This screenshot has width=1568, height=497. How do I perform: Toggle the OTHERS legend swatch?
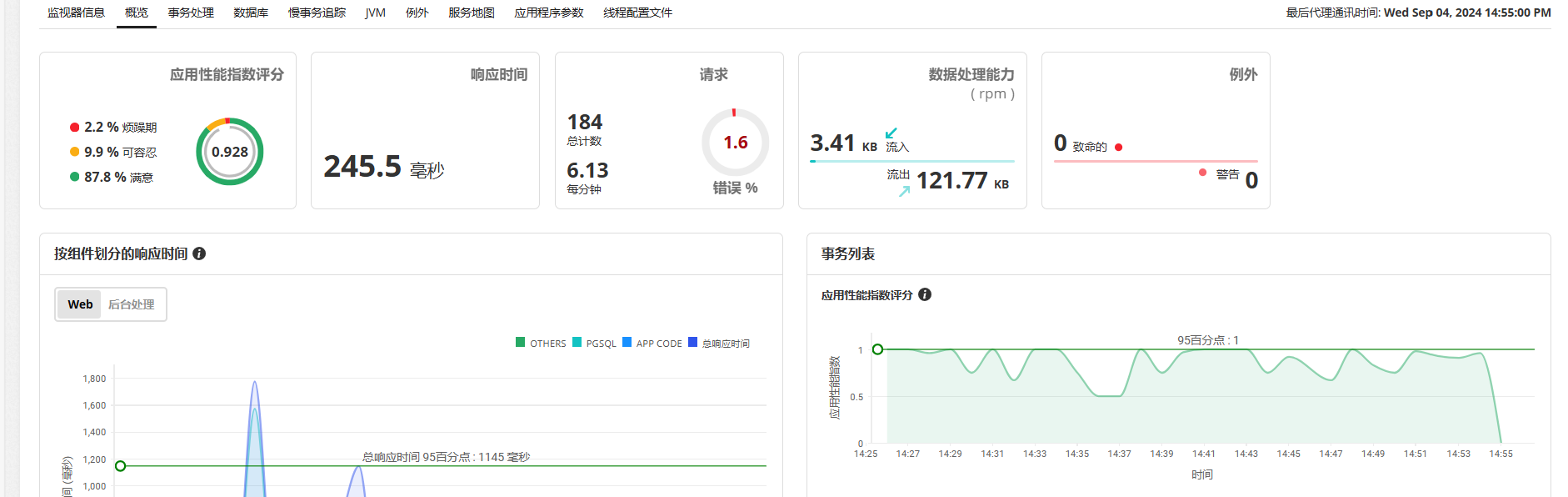(521, 342)
